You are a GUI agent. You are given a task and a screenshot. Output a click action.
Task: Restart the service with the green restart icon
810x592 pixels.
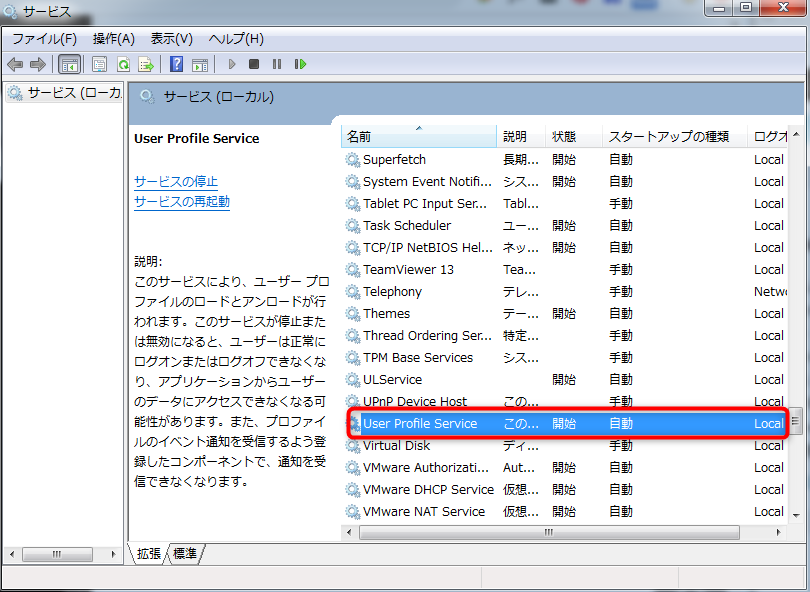(300, 64)
